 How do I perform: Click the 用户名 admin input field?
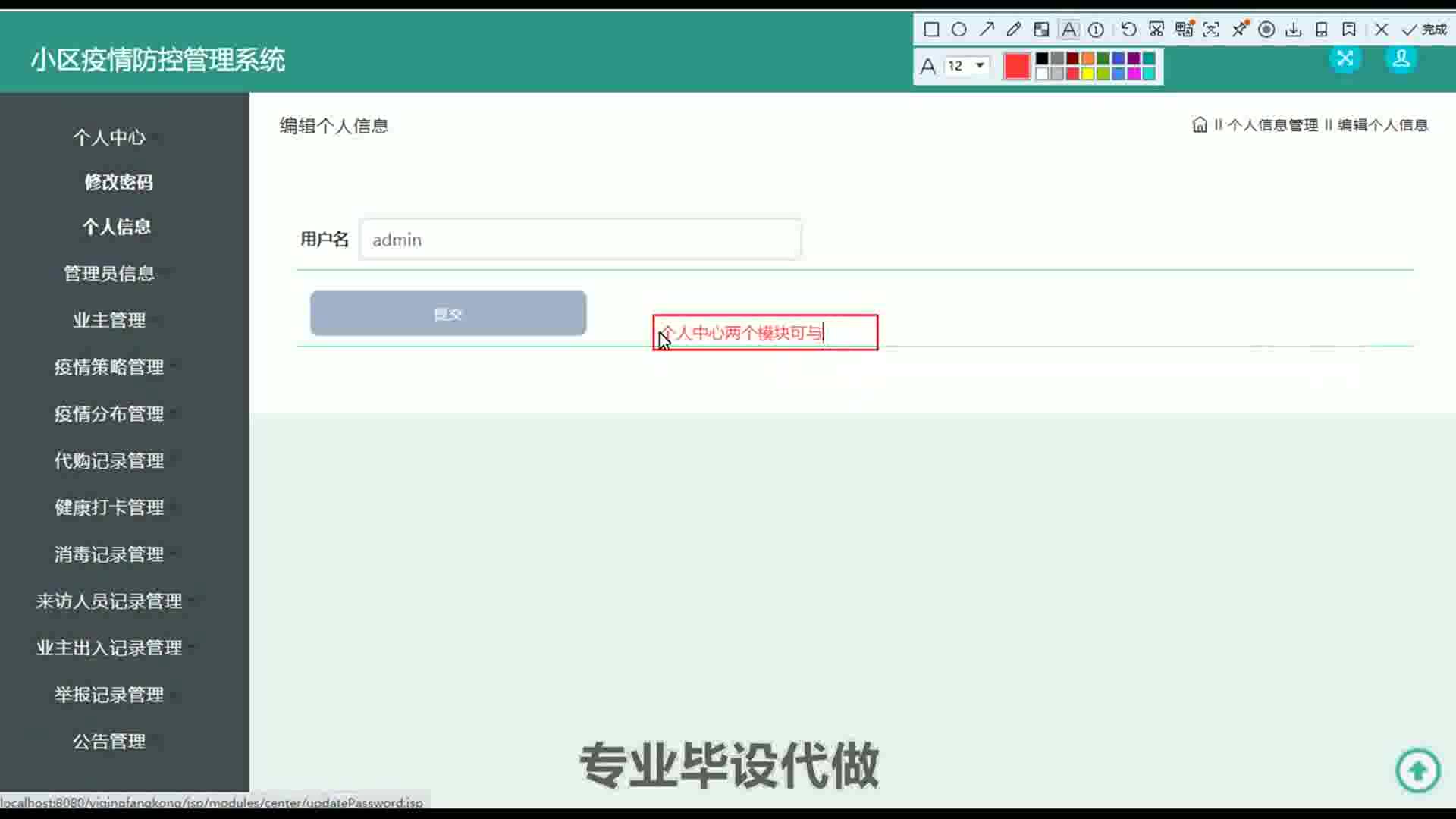click(x=580, y=240)
